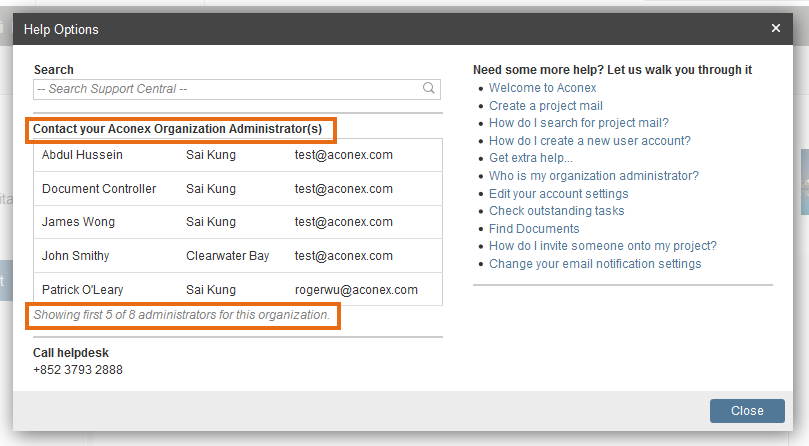Viewport: 809px width, 446px height.
Task: Open How do I create a new user account
Action: (x=589, y=141)
